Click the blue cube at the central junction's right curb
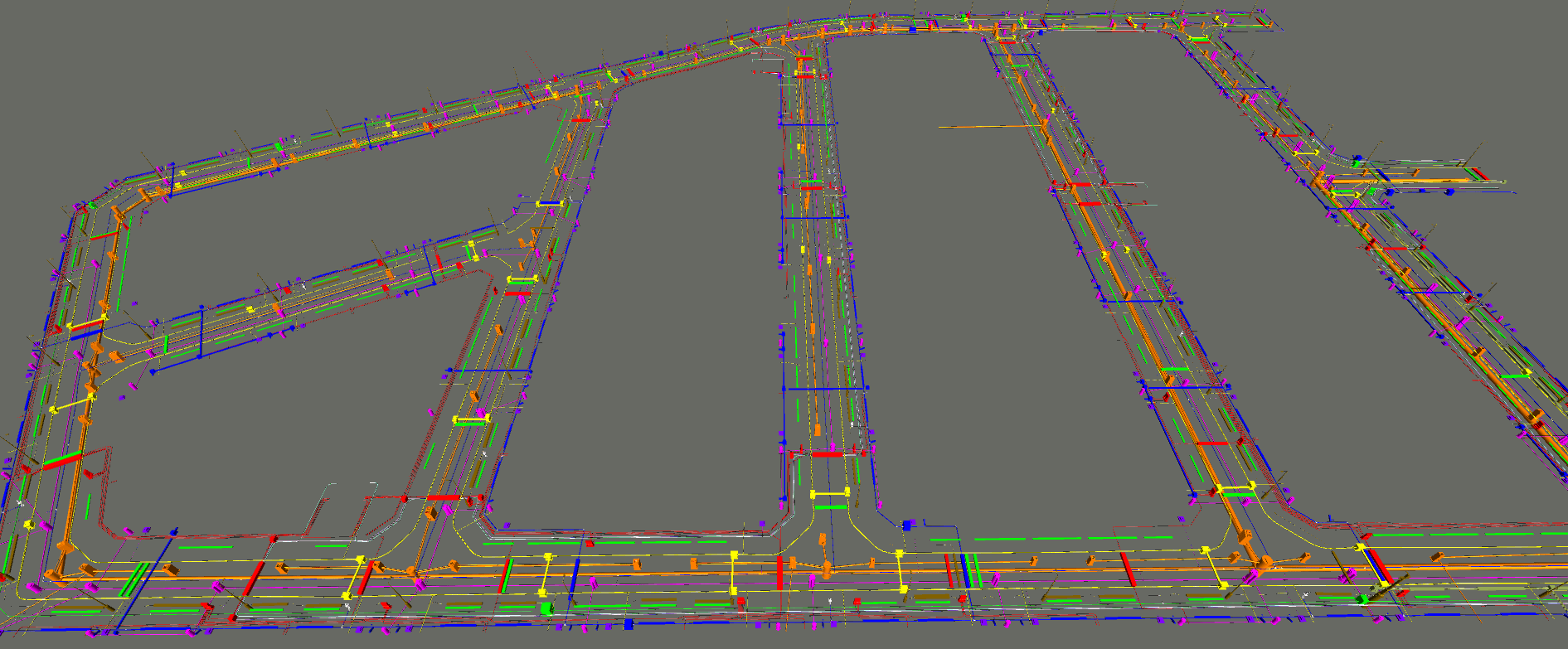 tap(906, 525)
